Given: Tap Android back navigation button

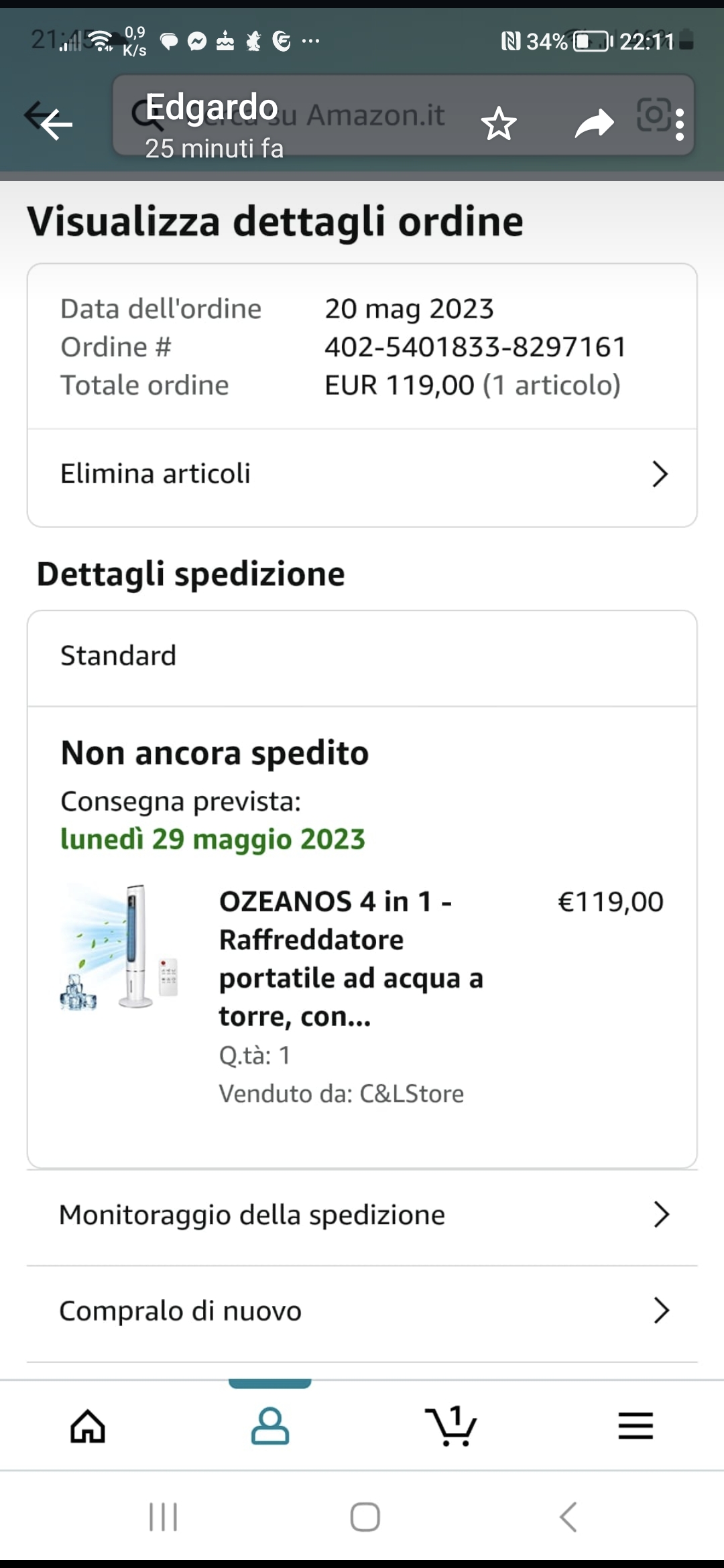Looking at the screenshot, I should (x=568, y=1517).
